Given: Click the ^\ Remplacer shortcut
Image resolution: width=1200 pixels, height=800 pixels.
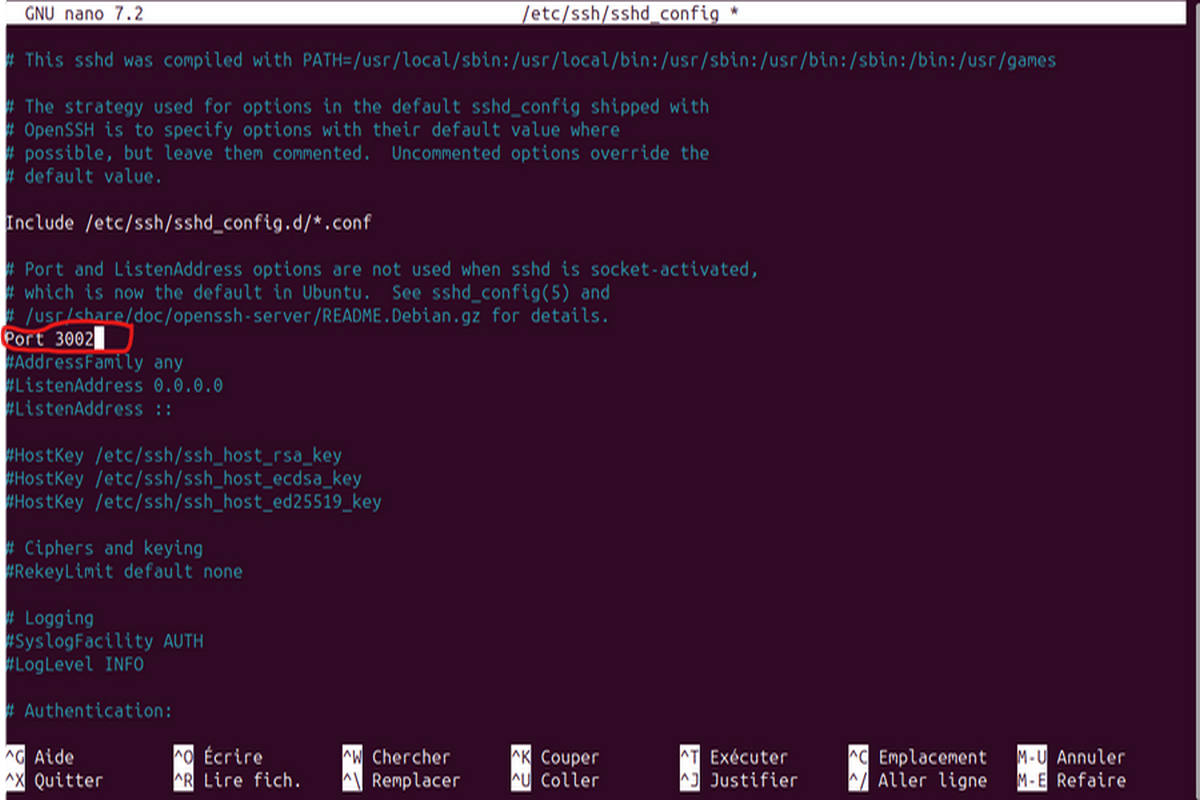Looking at the screenshot, I should pos(402,780).
